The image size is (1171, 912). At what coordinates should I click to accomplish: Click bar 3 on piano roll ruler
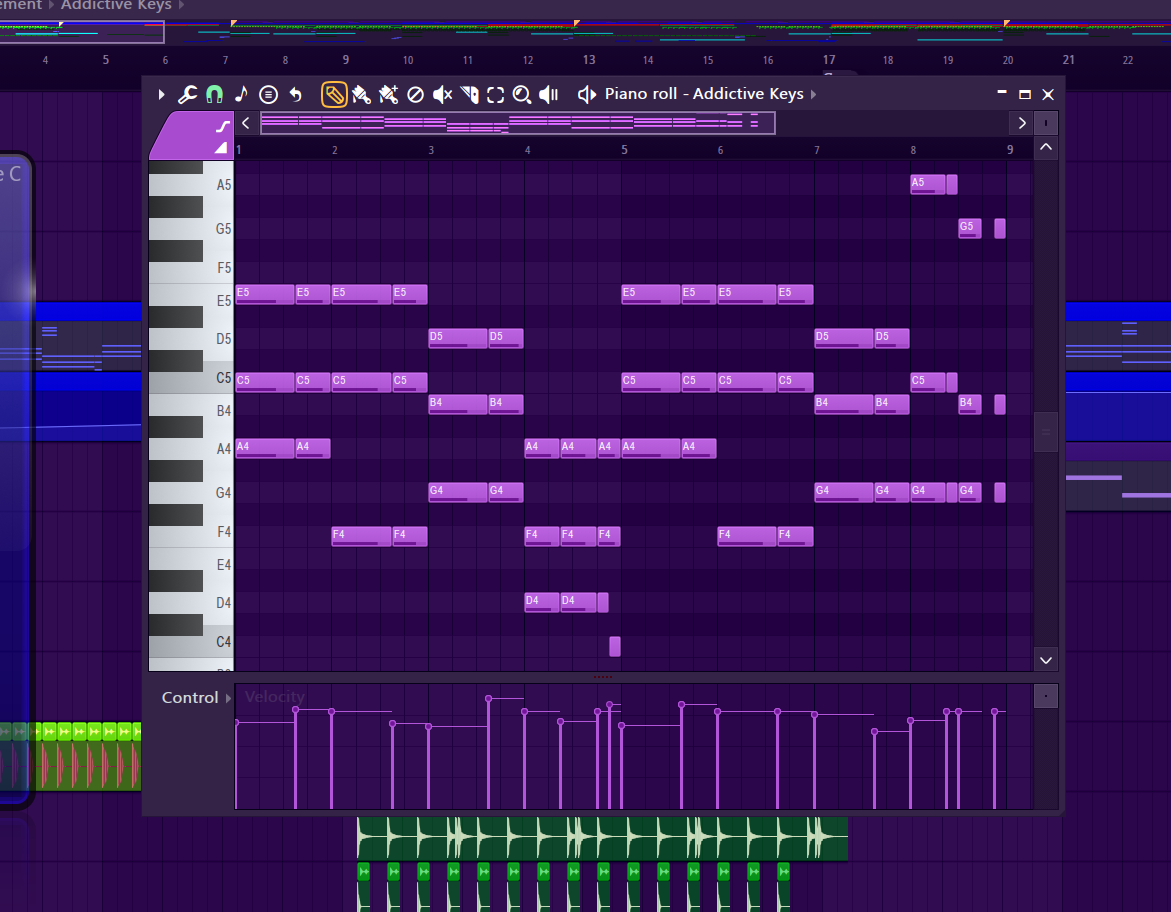(x=431, y=149)
